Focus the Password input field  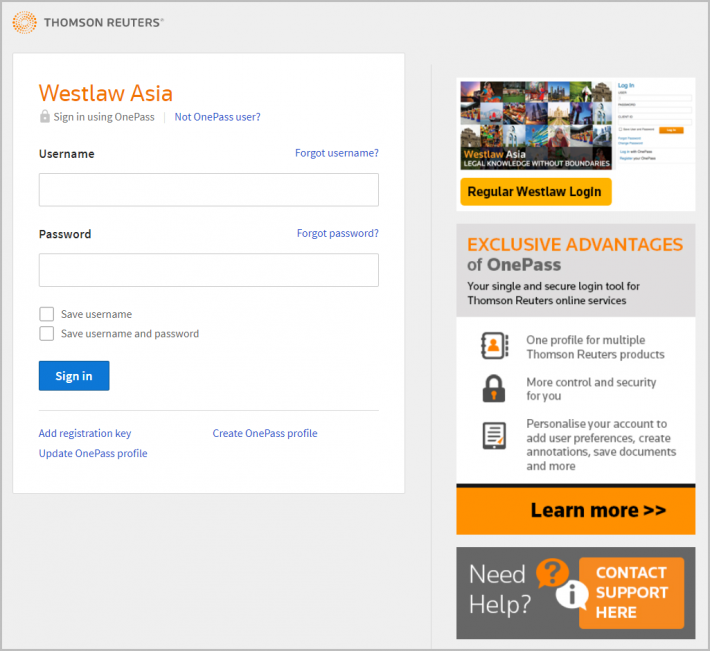[x=209, y=270]
